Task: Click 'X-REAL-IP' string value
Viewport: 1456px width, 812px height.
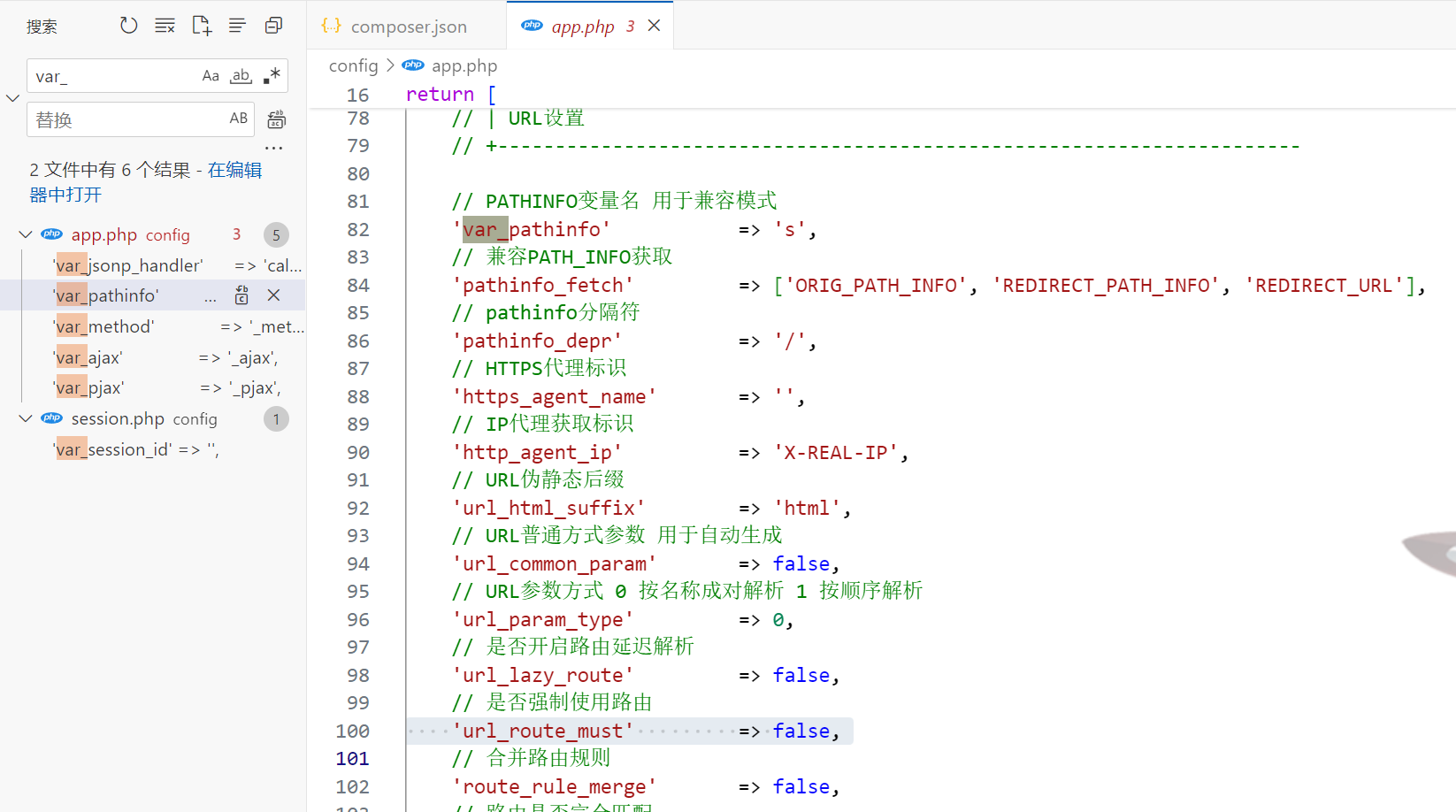Action: point(835,452)
